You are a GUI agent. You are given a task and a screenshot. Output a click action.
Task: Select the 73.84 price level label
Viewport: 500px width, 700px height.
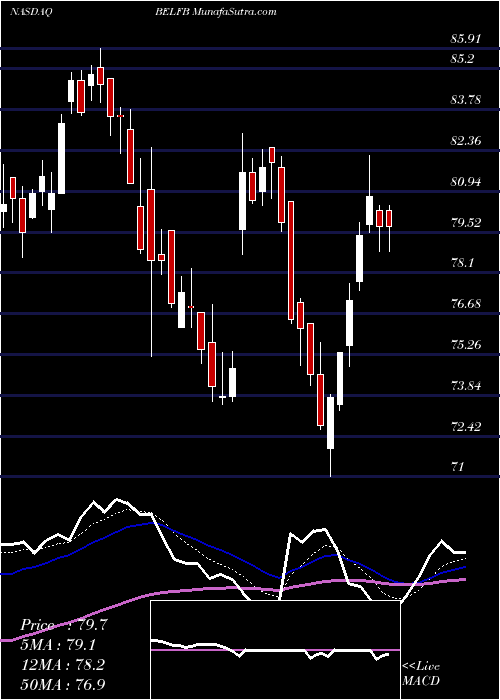(466, 386)
